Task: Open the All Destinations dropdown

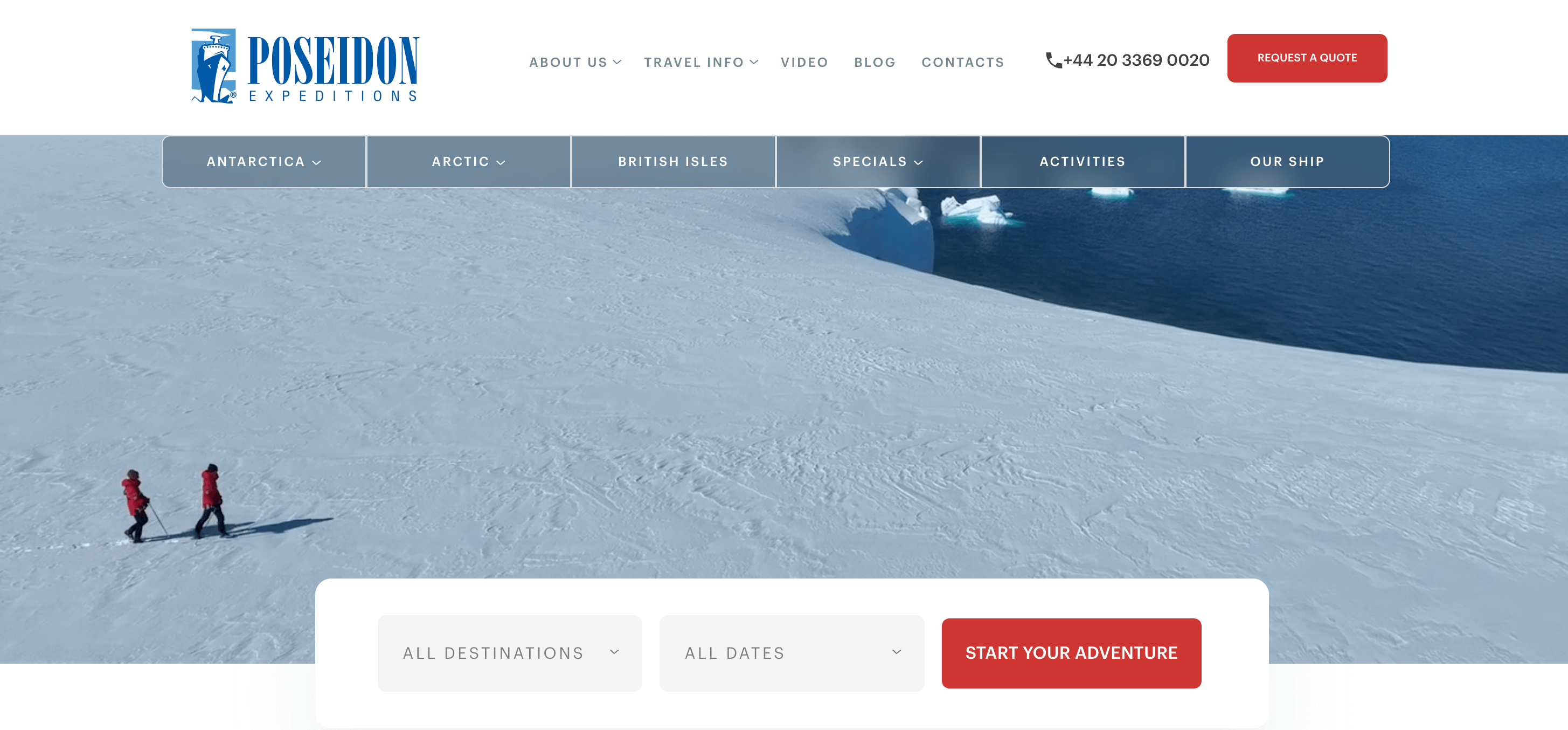Action: (510, 653)
